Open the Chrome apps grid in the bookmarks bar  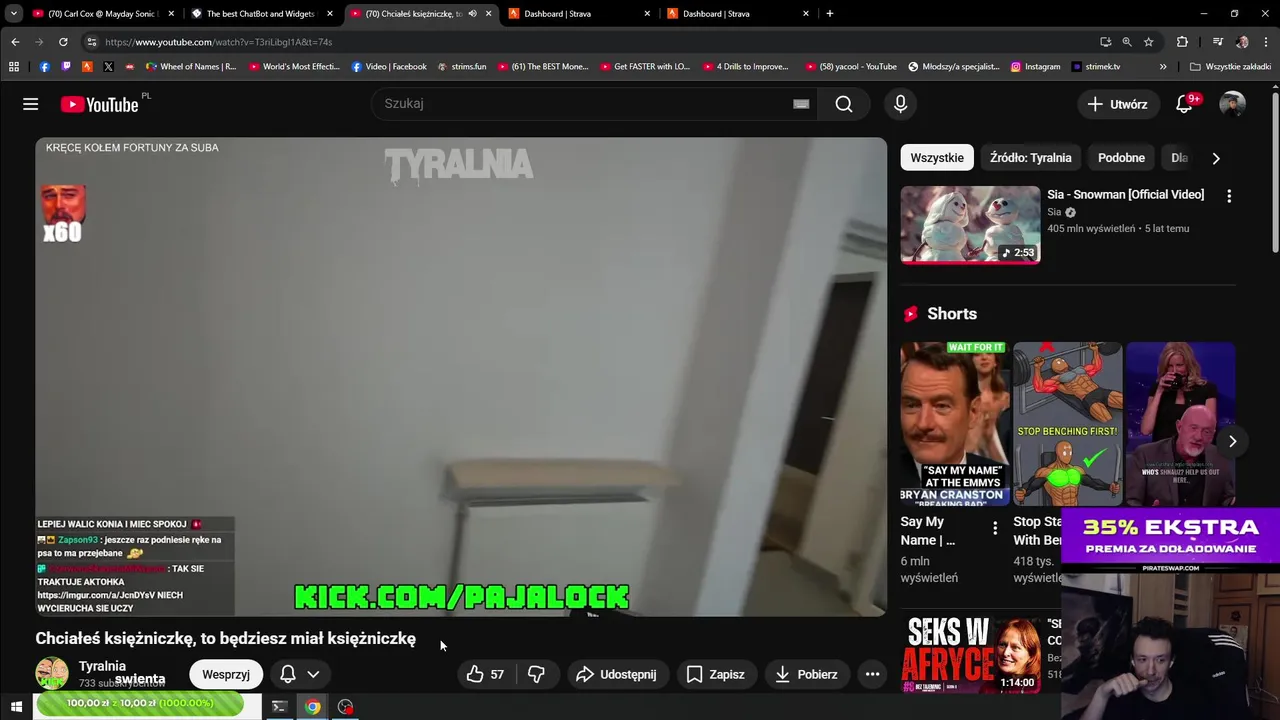pos(14,67)
